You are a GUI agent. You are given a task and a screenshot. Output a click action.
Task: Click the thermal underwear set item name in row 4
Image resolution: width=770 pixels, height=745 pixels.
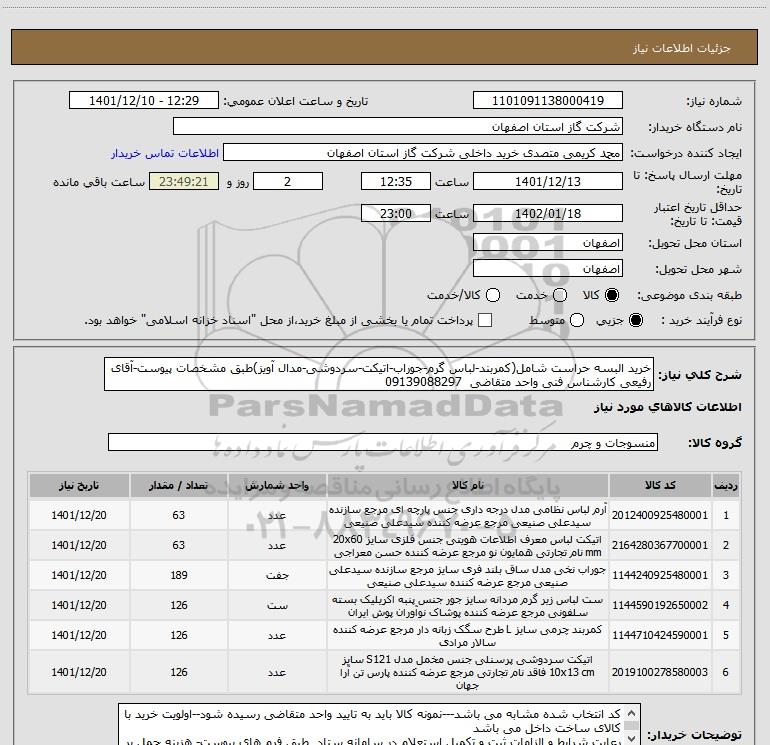point(468,606)
